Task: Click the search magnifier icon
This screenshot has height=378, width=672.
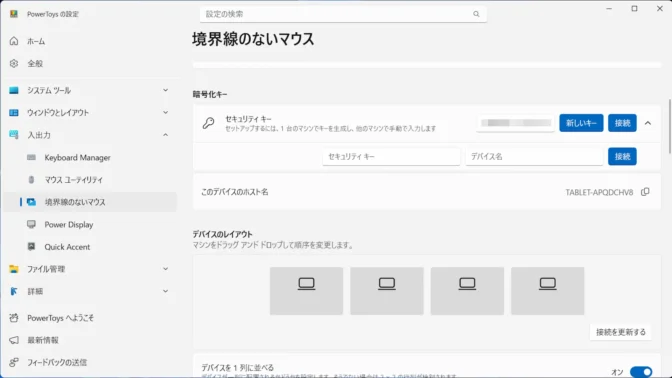Action: pos(476,14)
